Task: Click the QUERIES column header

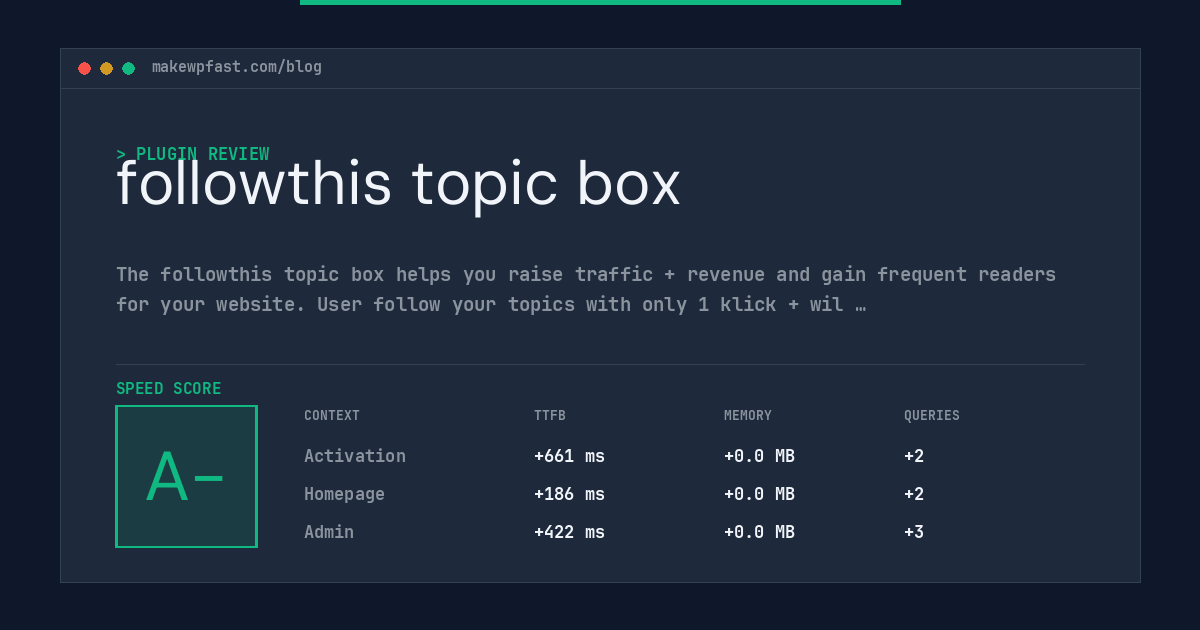Action: click(x=932, y=416)
